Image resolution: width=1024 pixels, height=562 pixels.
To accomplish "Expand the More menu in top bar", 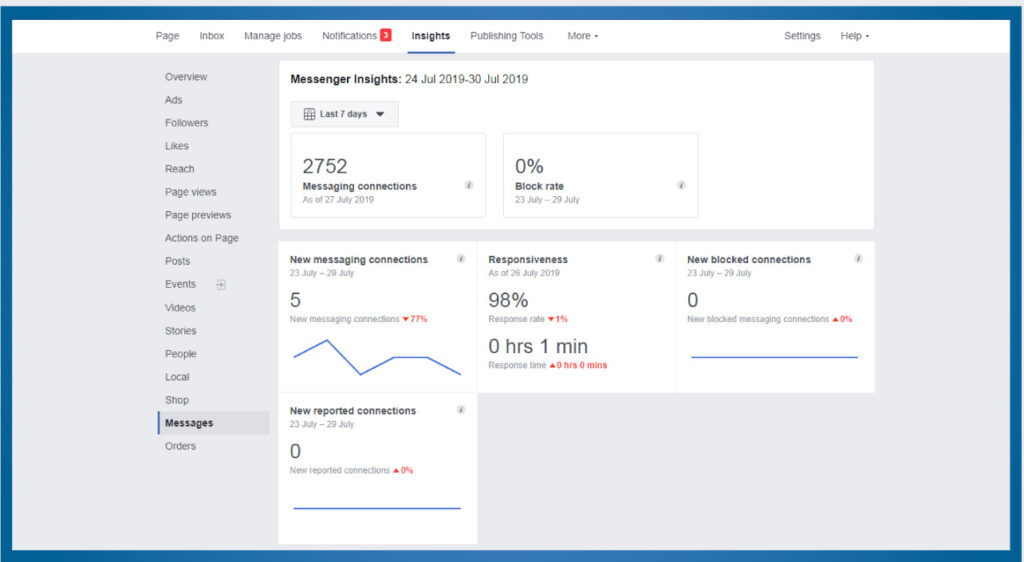I will pos(583,36).
